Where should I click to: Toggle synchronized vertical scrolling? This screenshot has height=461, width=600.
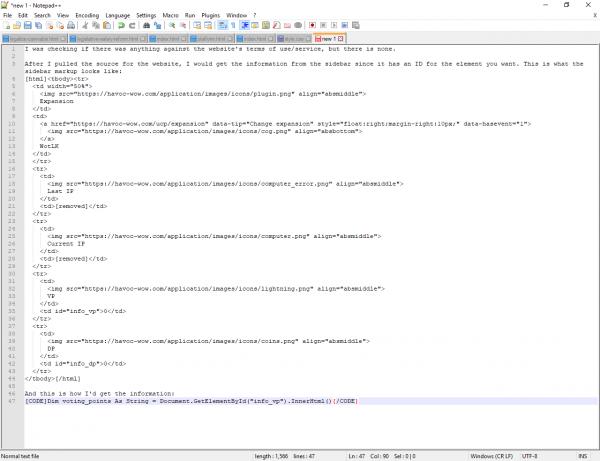point(197,25)
